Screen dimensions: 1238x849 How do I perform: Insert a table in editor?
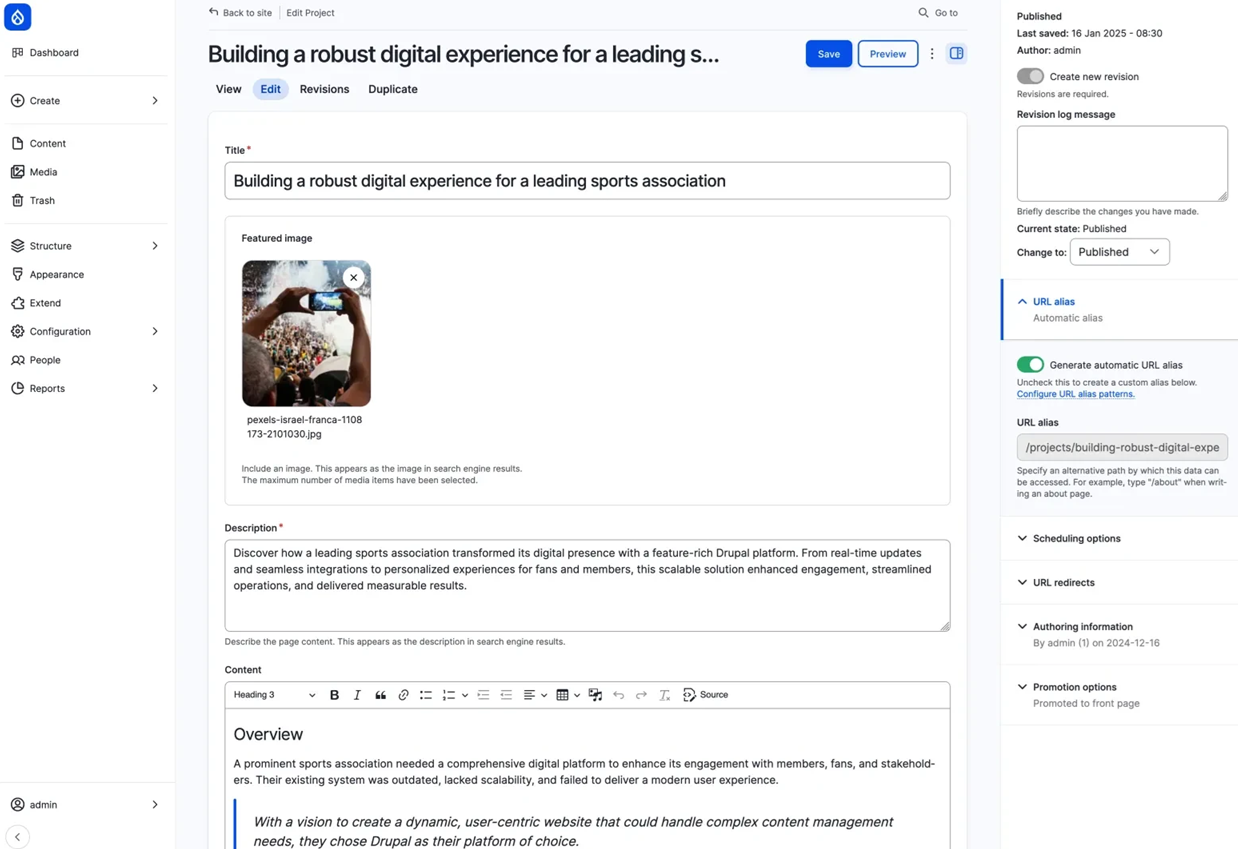click(x=562, y=695)
